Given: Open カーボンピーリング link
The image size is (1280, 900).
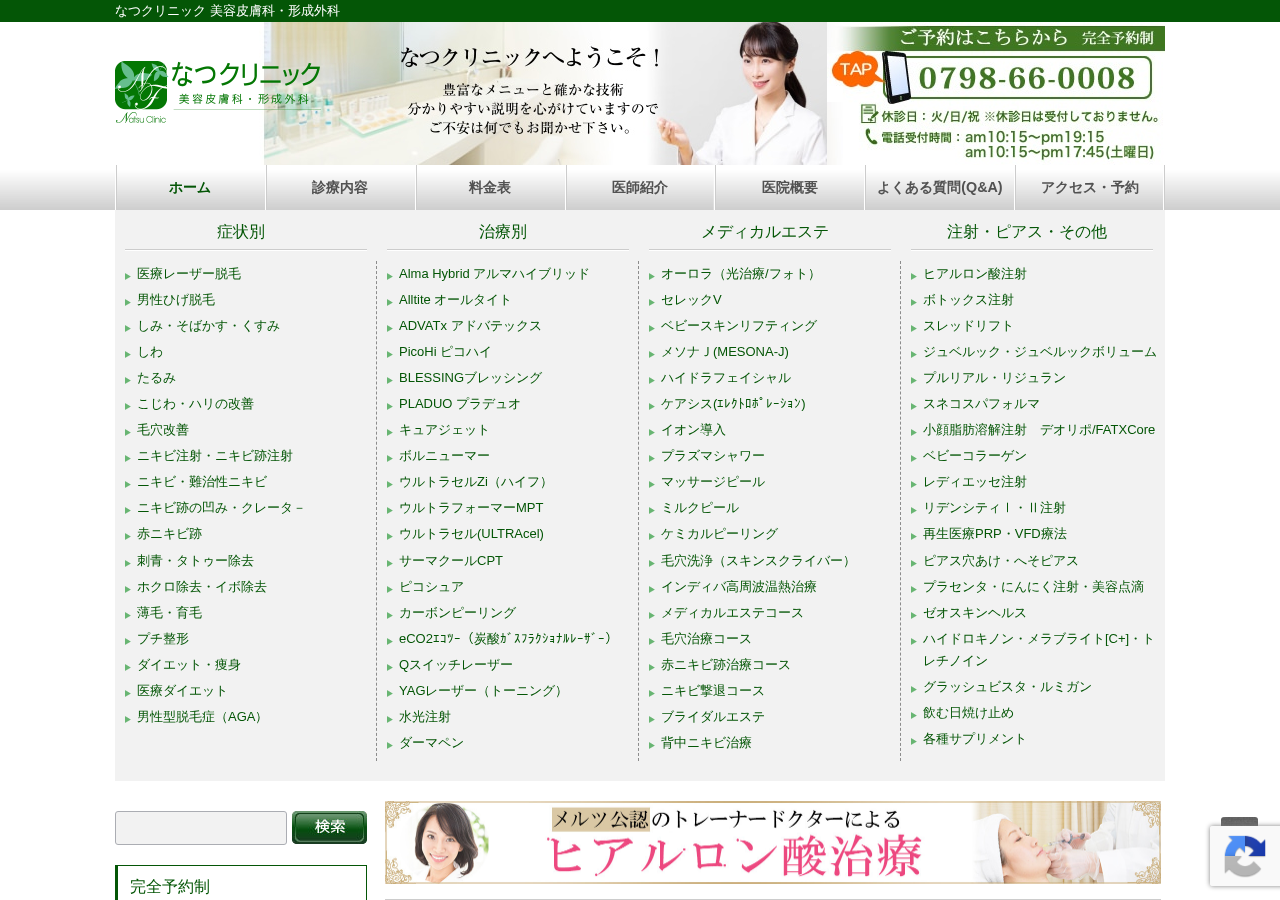Looking at the screenshot, I should point(457,613).
